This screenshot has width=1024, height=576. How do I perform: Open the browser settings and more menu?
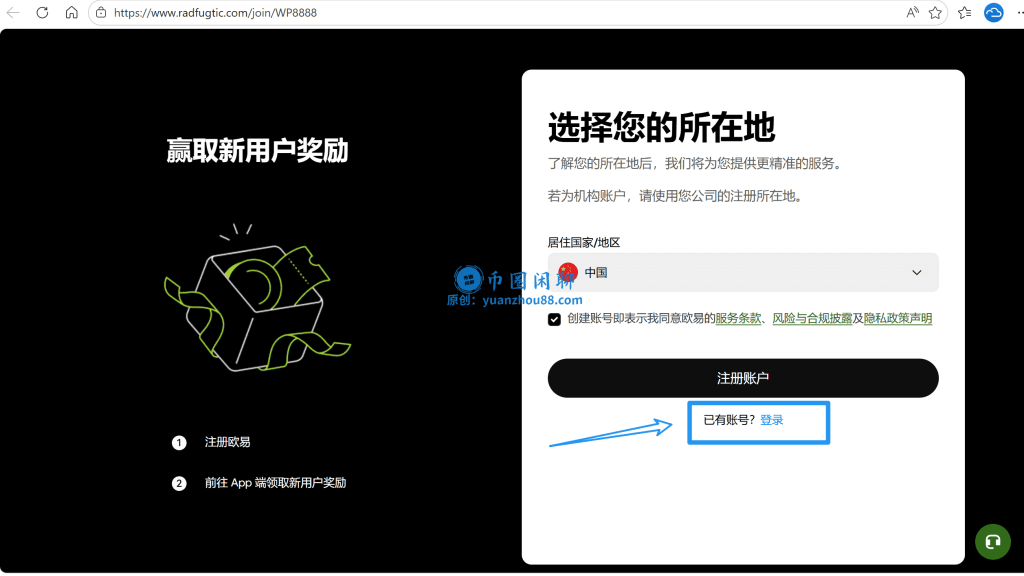(1019, 12)
